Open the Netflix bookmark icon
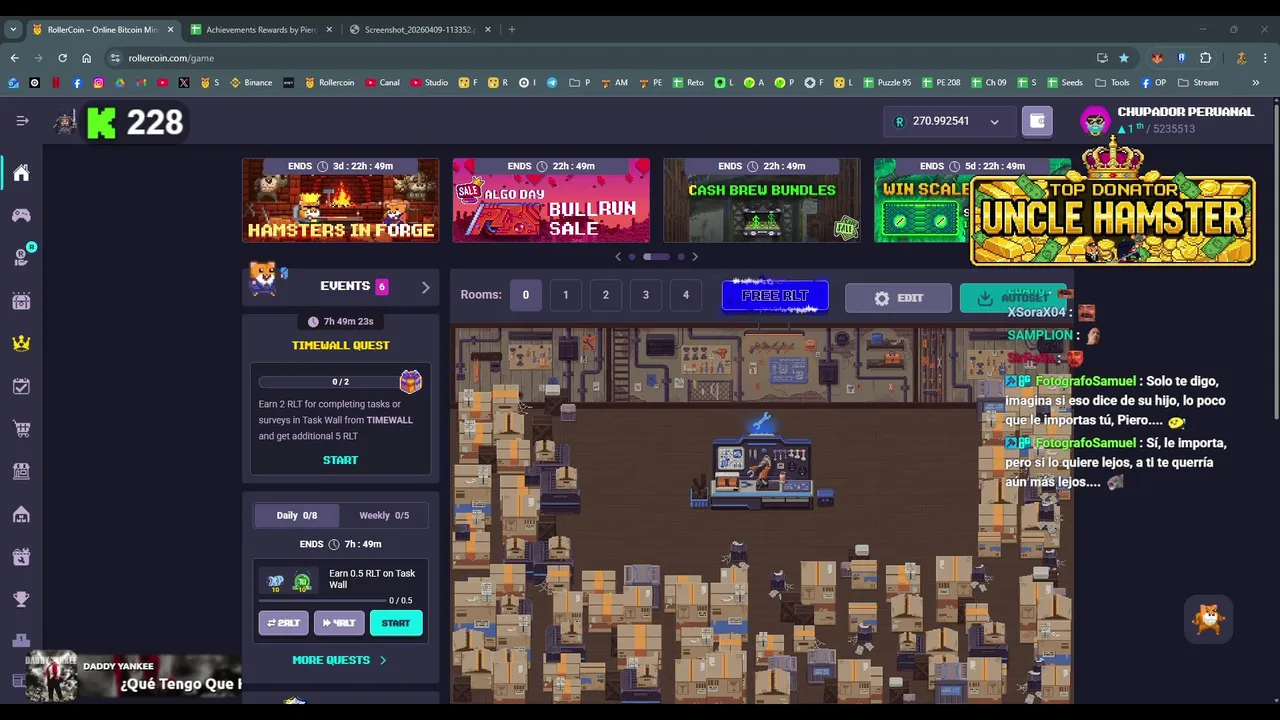This screenshot has width=1280, height=720. coord(55,82)
